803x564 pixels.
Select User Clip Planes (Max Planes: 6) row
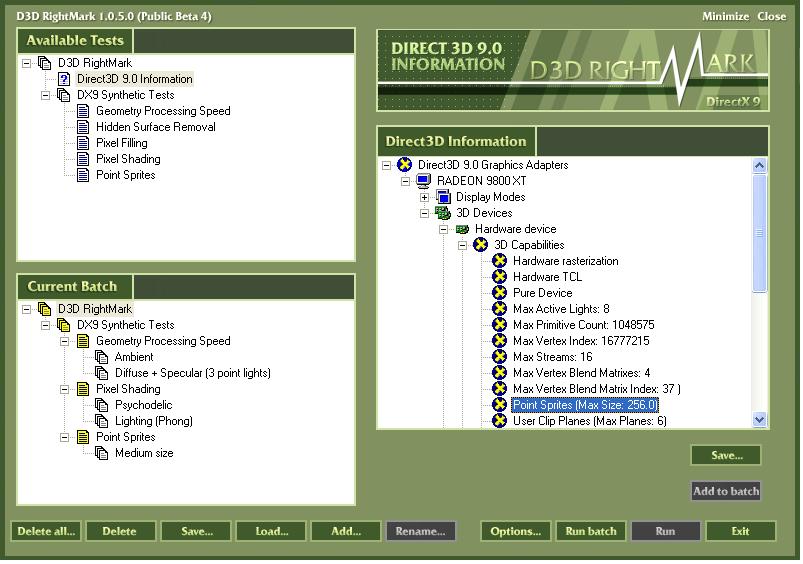pyautogui.click(x=589, y=421)
